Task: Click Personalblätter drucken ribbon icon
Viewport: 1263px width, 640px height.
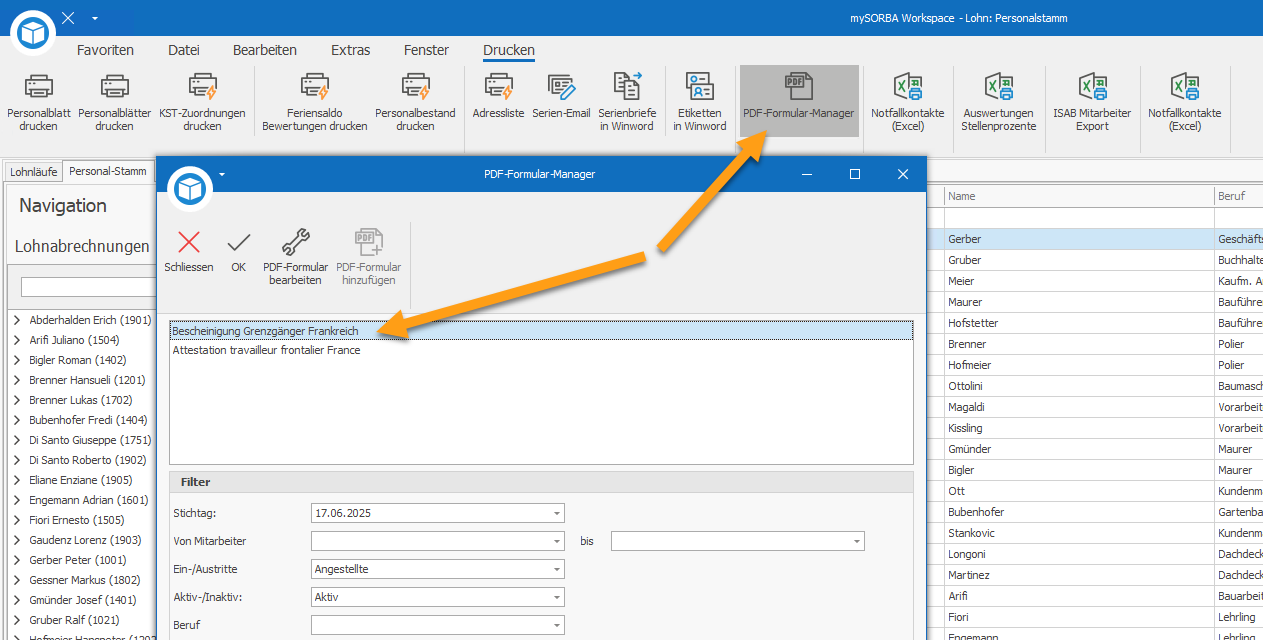Action: (x=115, y=87)
